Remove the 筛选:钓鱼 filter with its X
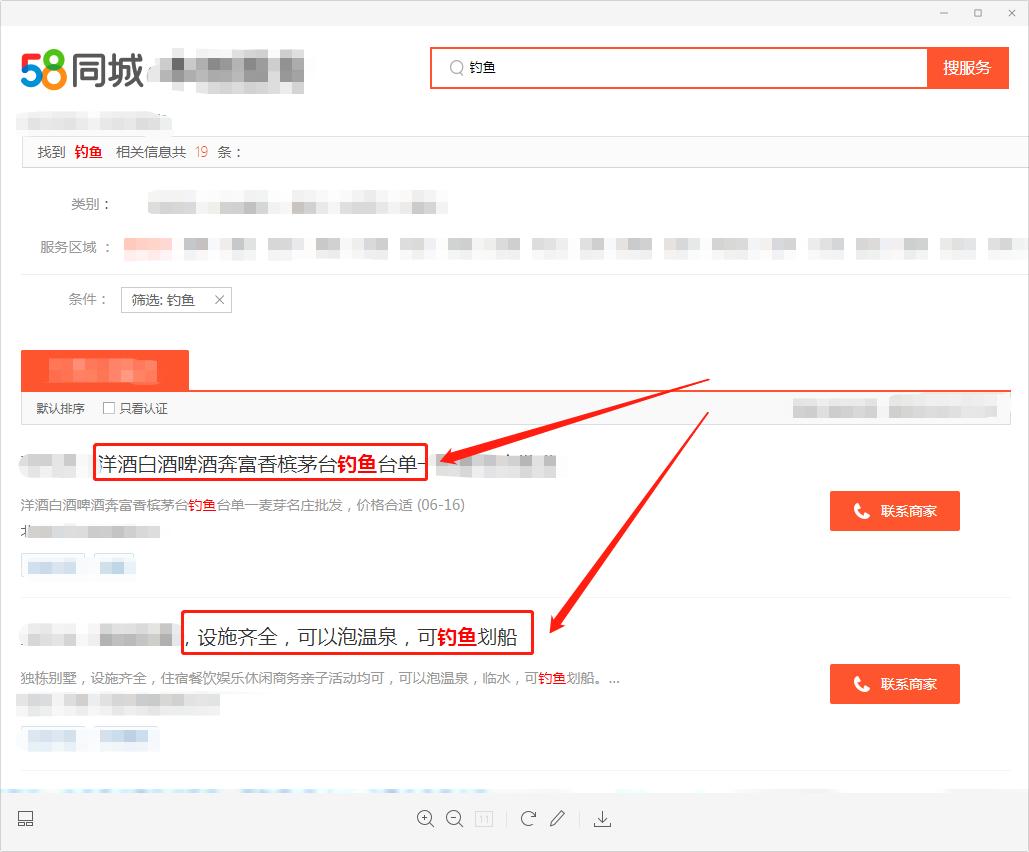 [219, 299]
